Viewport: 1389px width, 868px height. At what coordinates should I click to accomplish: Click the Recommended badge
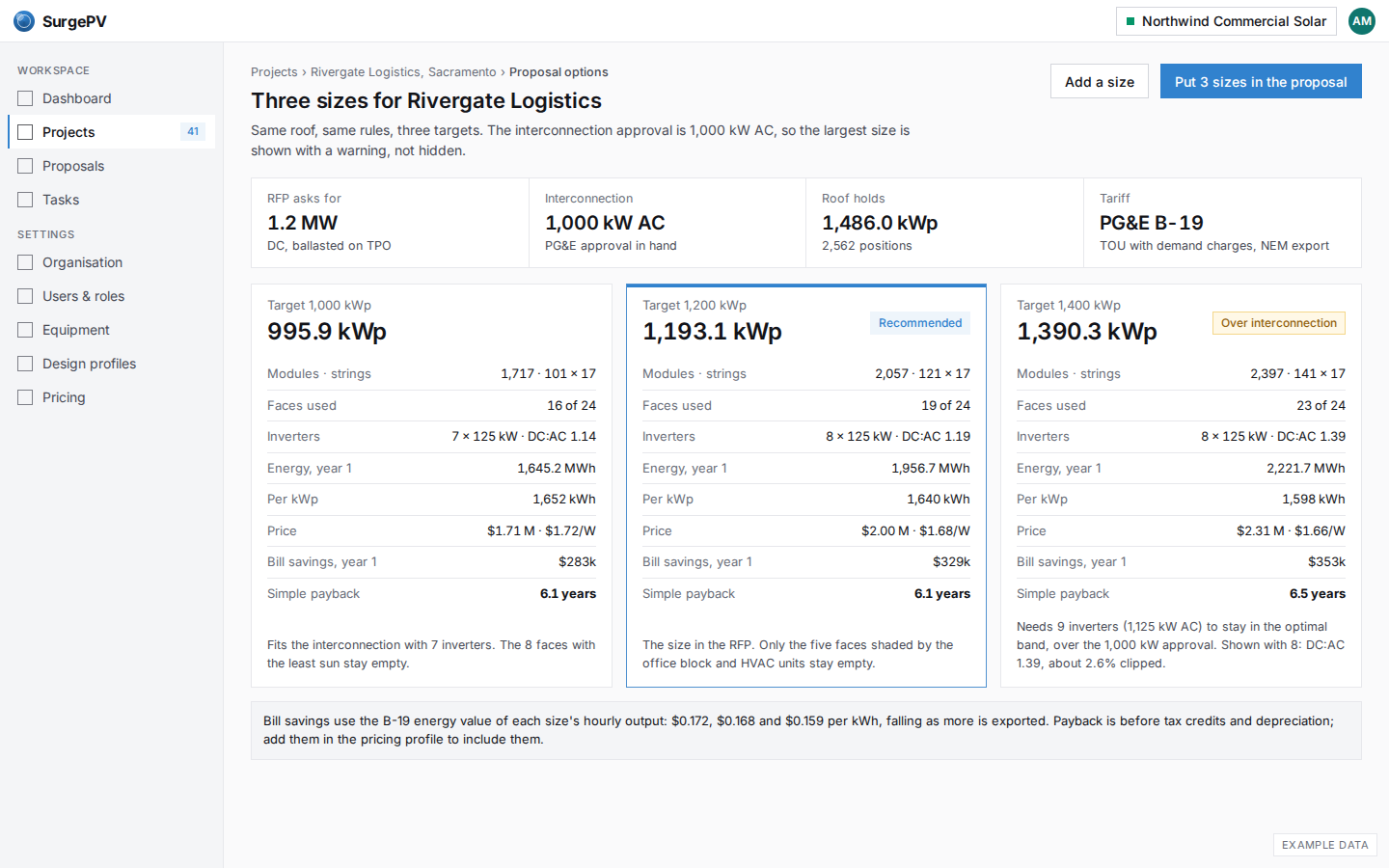[920, 323]
